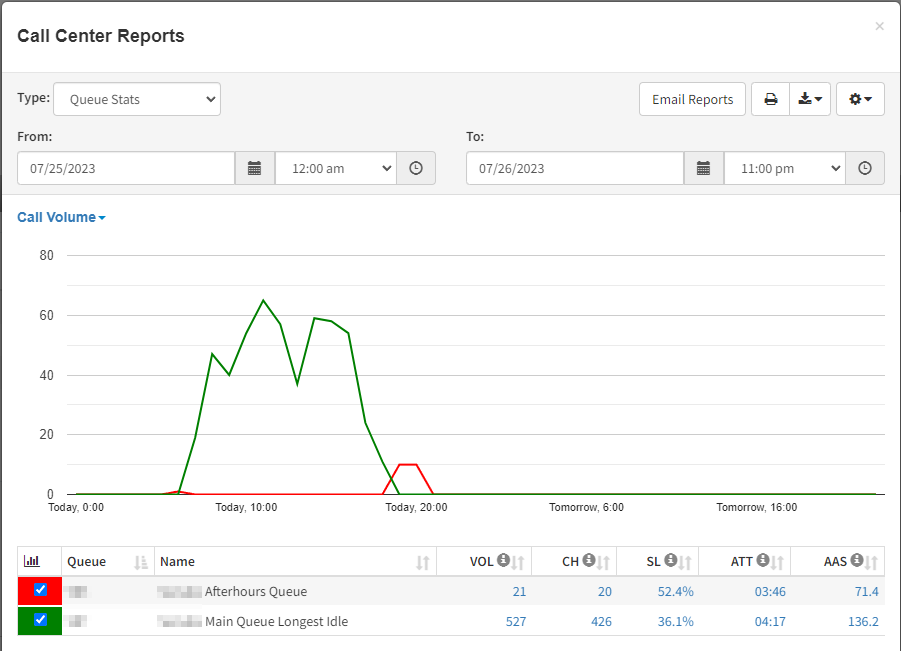Image resolution: width=901 pixels, height=651 pixels.
Task: Open the To date calendar picker
Action: click(x=703, y=168)
